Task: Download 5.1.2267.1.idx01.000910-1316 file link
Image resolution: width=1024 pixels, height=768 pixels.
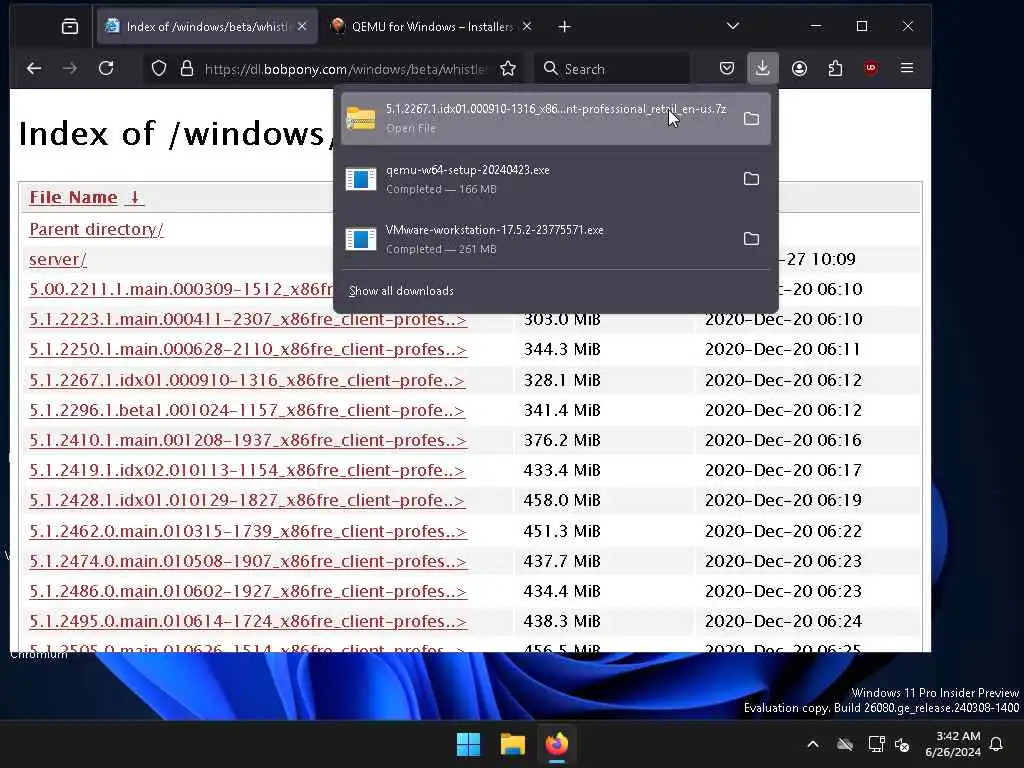Action: (x=247, y=380)
